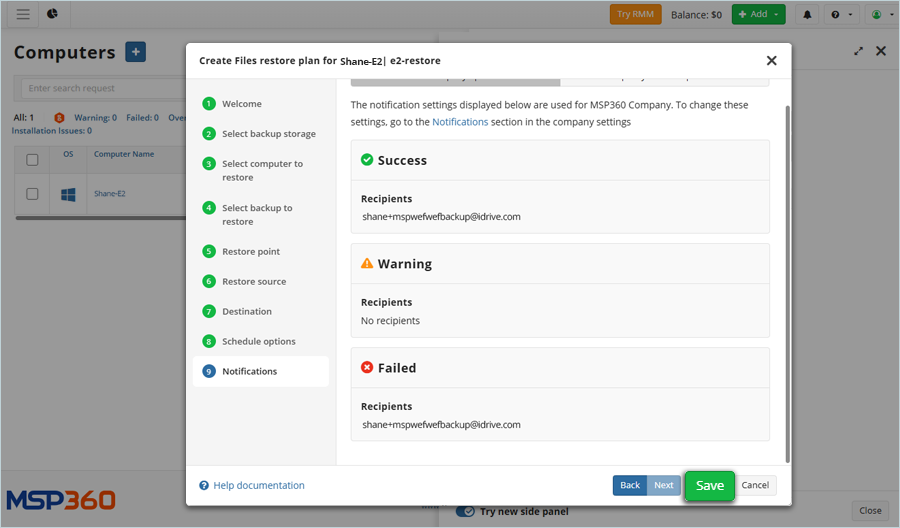Close the restore plan dialog
The width and height of the screenshot is (900, 528).
click(x=771, y=60)
